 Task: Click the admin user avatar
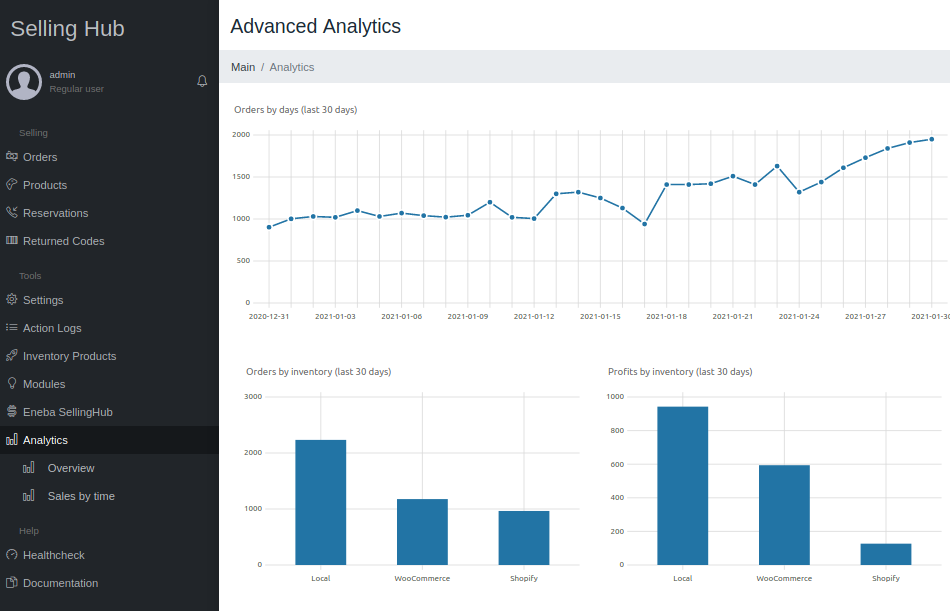[24, 82]
